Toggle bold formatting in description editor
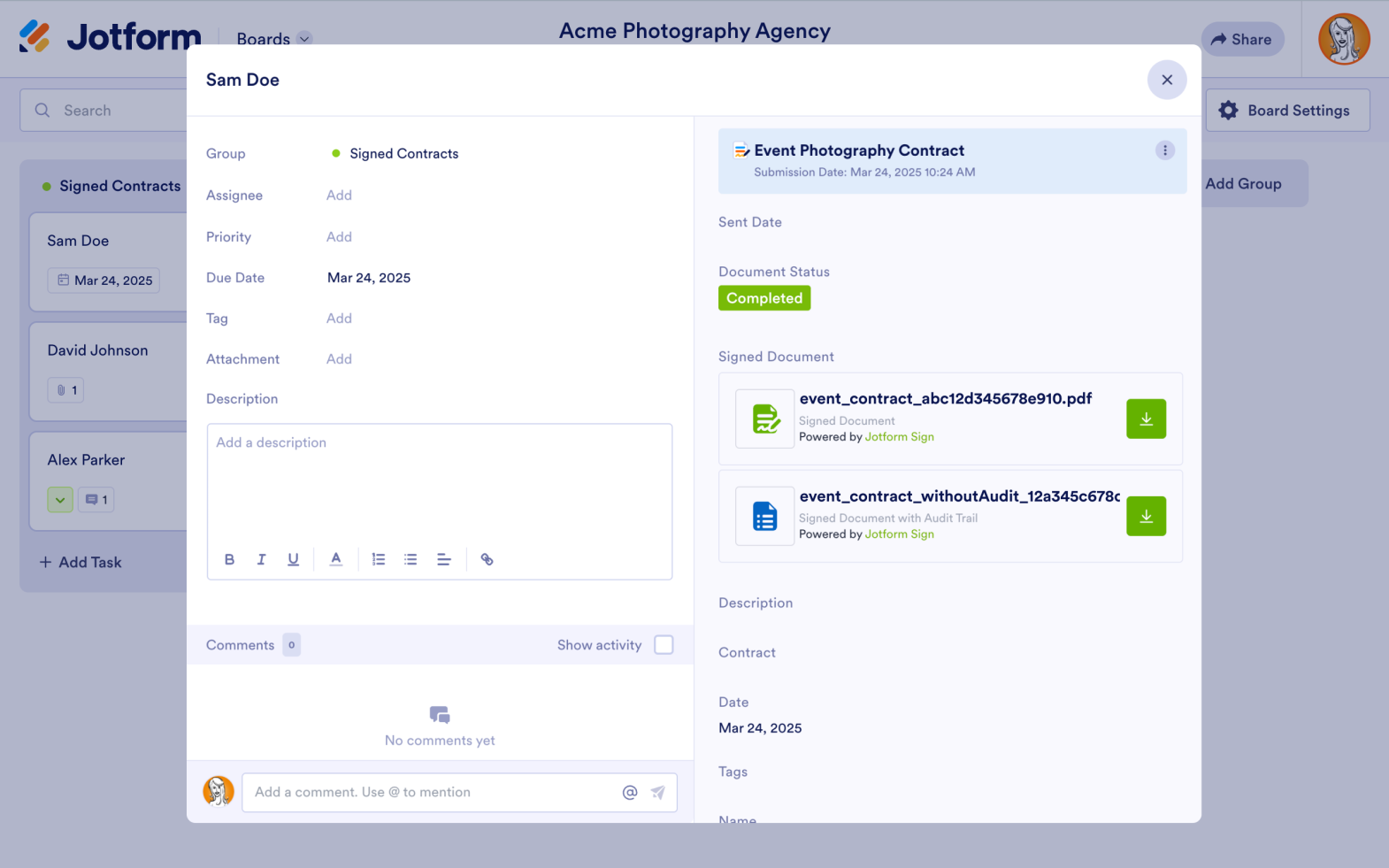 (x=229, y=559)
